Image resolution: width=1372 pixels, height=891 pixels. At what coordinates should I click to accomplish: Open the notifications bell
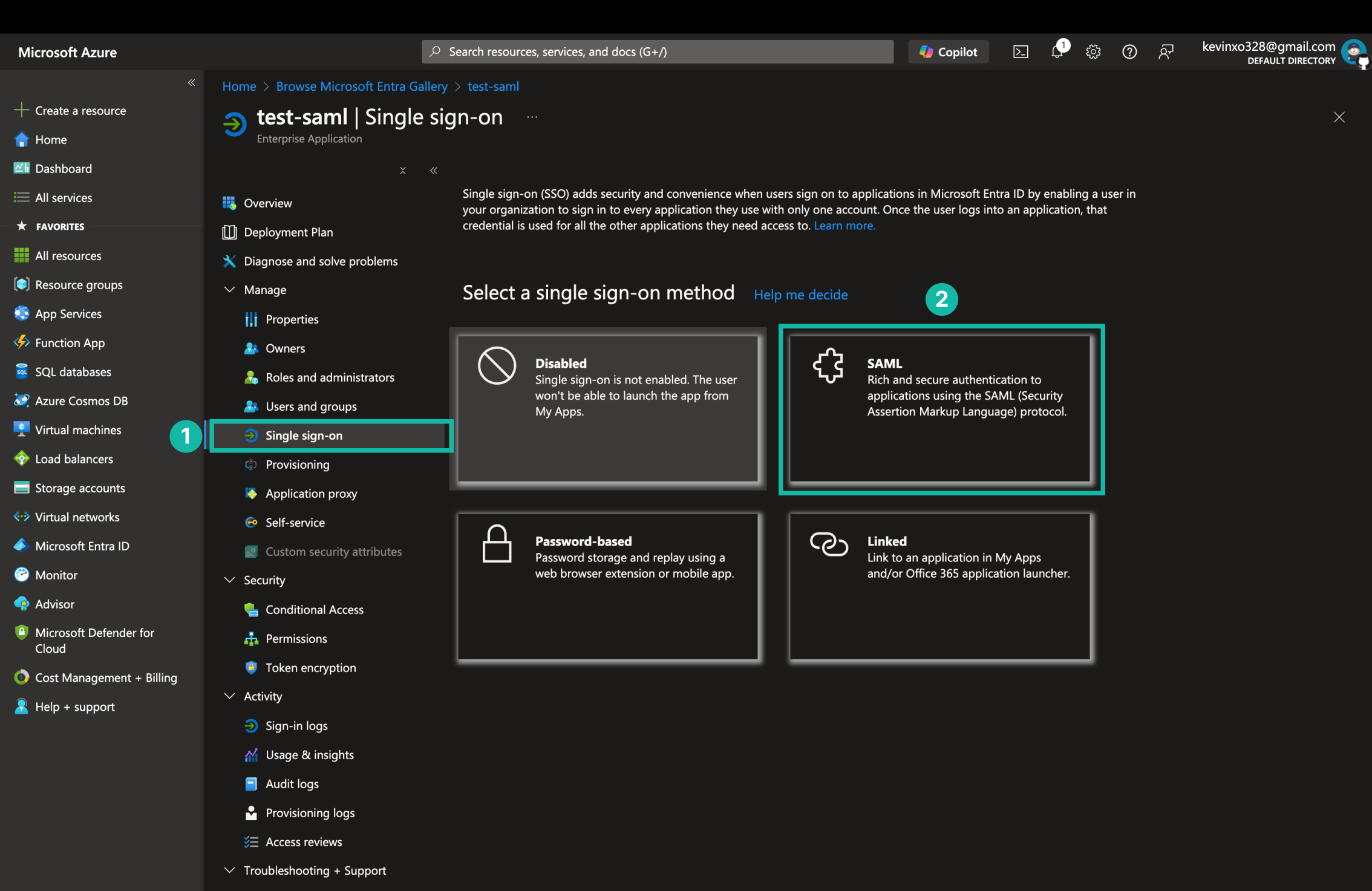[x=1057, y=51]
